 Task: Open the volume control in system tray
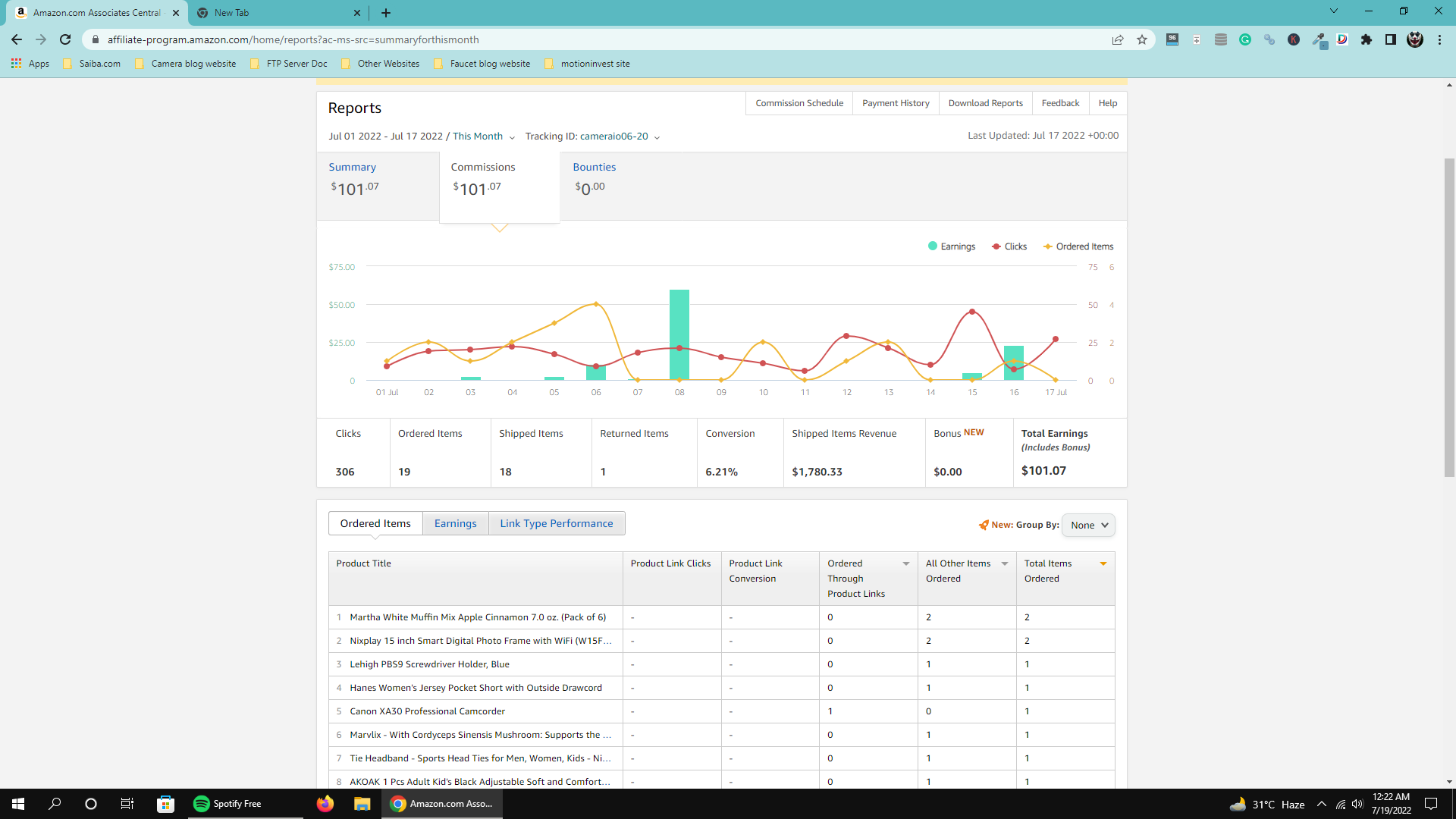1357,804
